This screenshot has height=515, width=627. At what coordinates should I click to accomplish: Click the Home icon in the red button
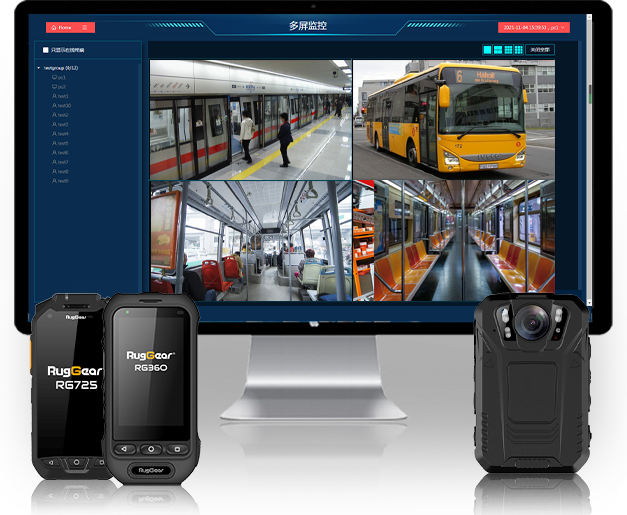[52, 27]
